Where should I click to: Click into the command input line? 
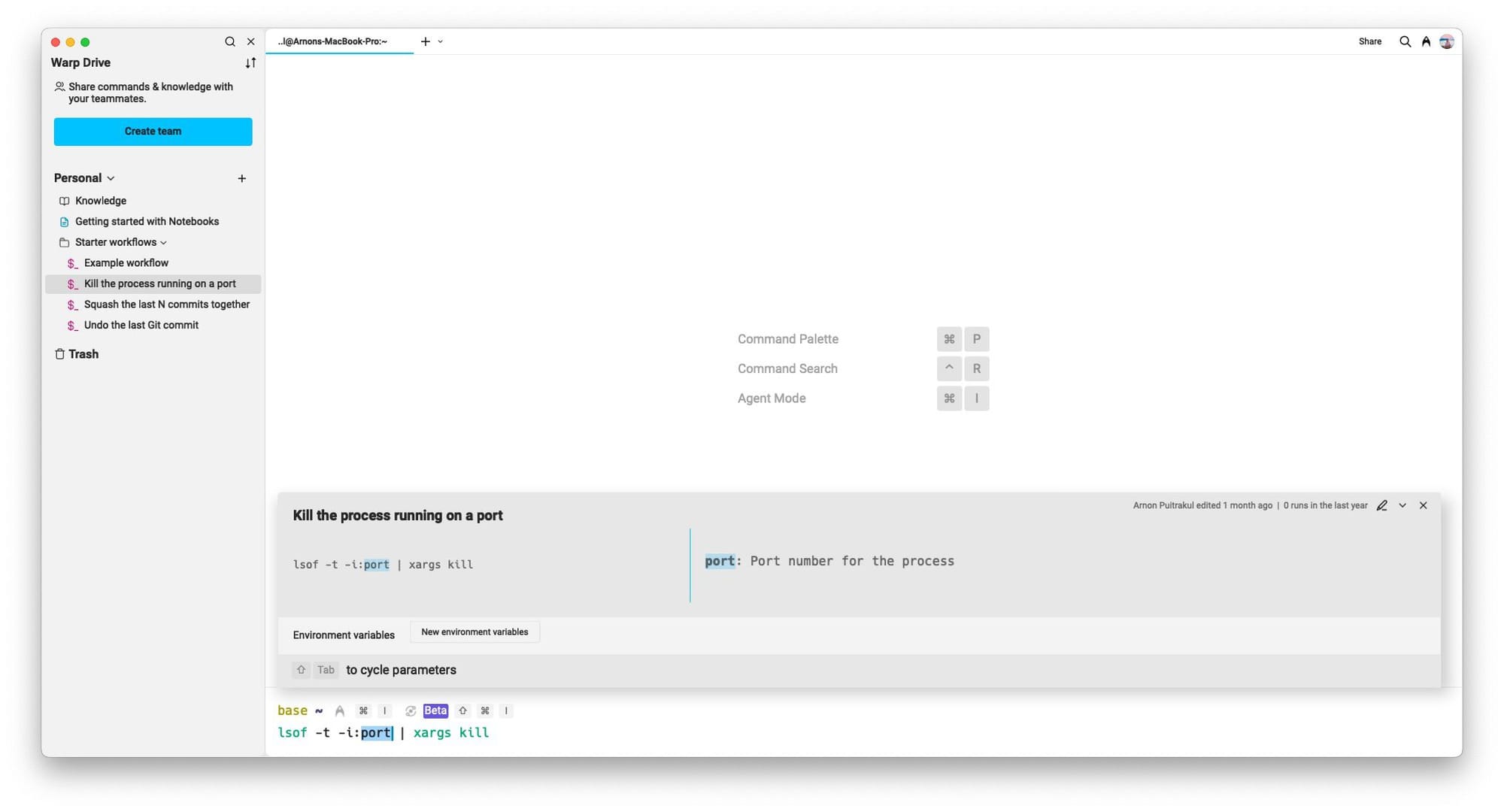pos(863,733)
